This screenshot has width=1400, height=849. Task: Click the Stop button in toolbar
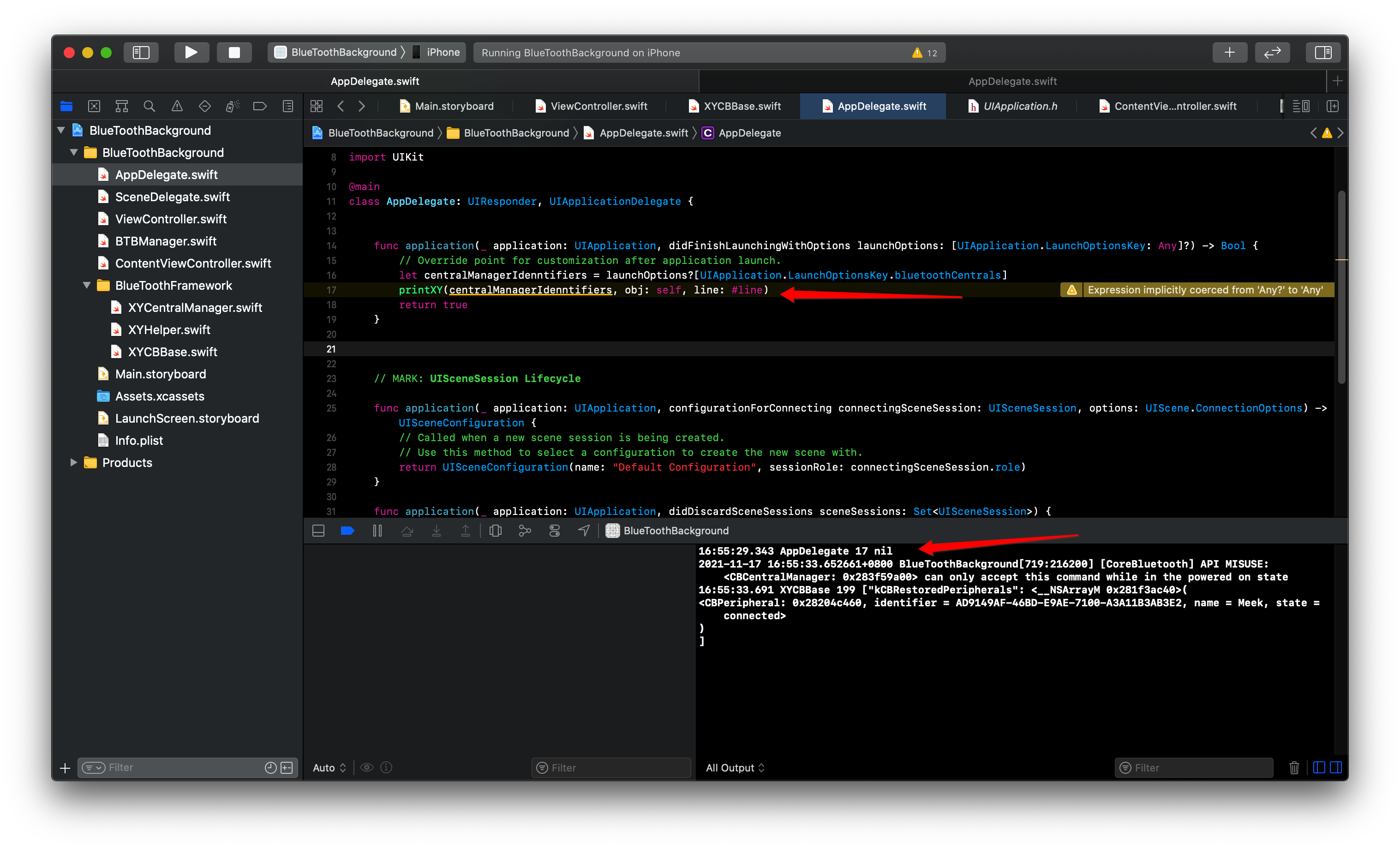(234, 52)
